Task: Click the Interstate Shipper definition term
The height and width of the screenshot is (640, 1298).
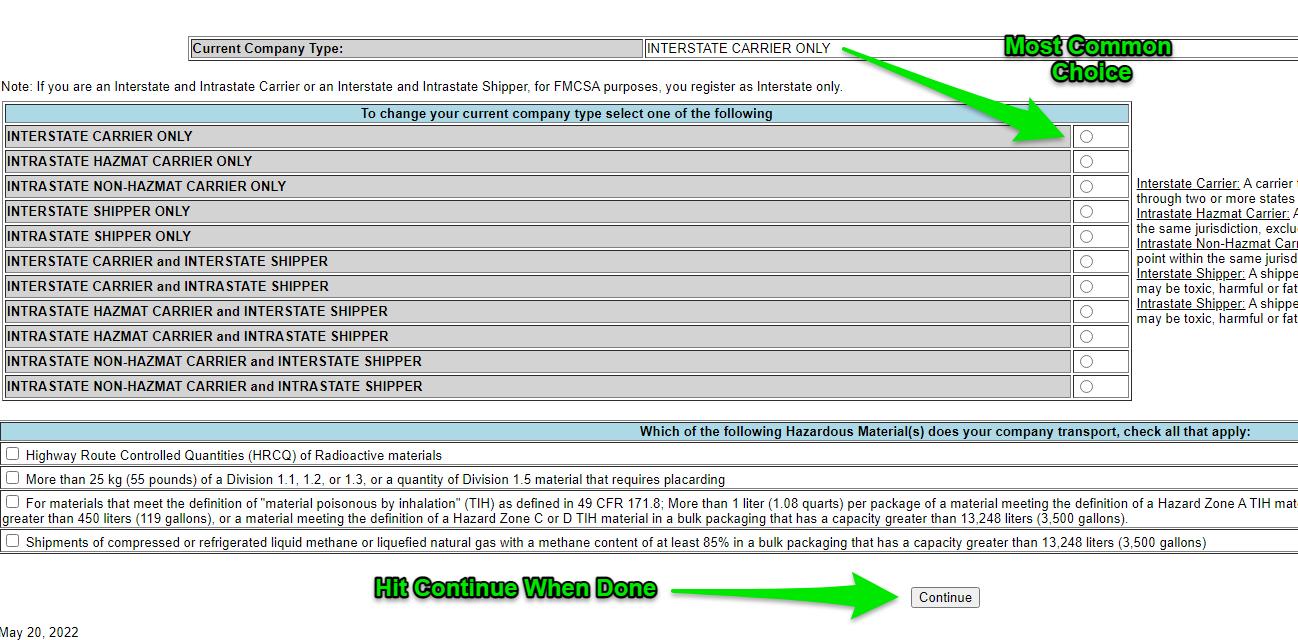Action: click(x=1190, y=274)
